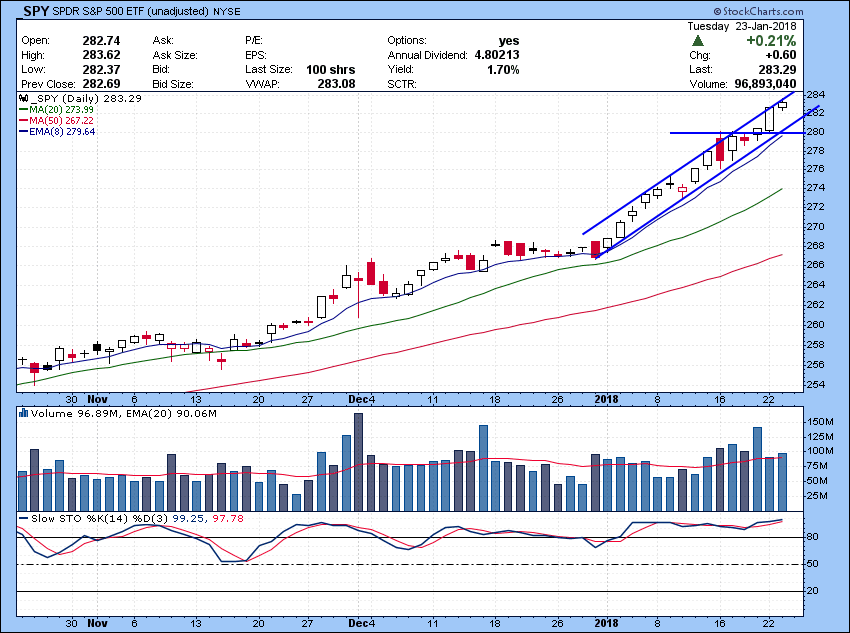The width and height of the screenshot is (850, 633).
Task: Click the Options yes value
Action: click(x=509, y=41)
